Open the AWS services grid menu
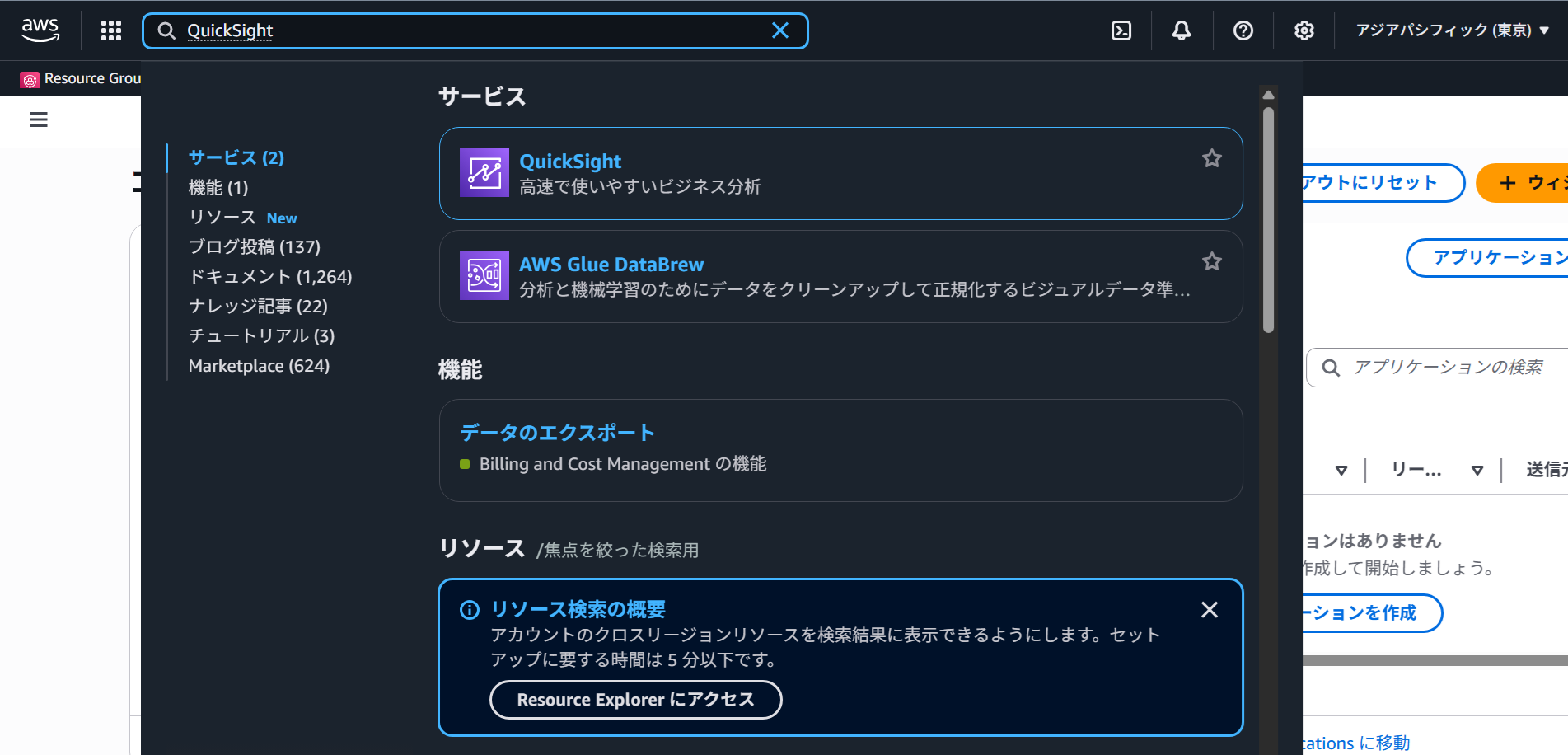Viewport: 1568px width, 755px height. [111, 31]
